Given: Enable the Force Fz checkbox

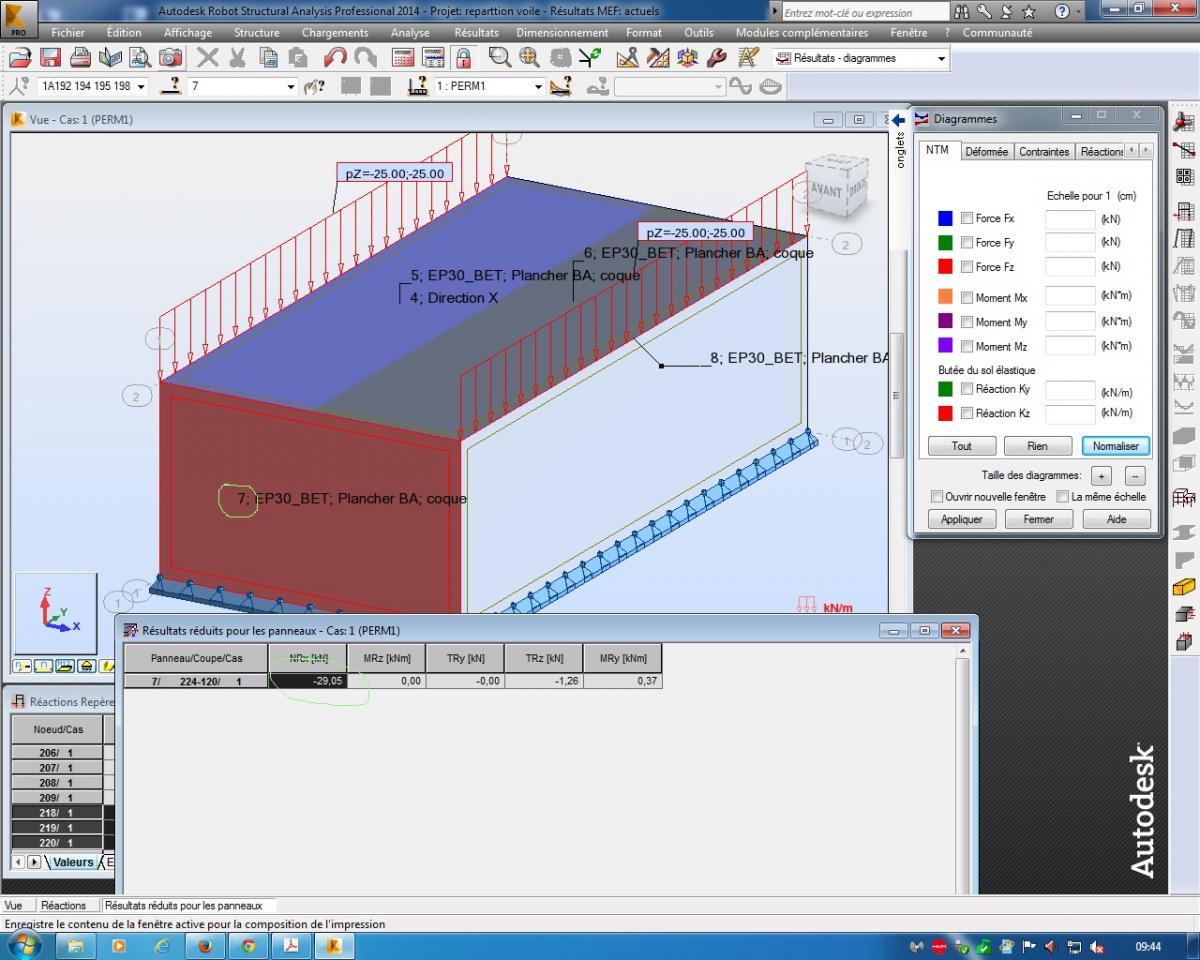Looking at the screenshot, I should [967, 267].
